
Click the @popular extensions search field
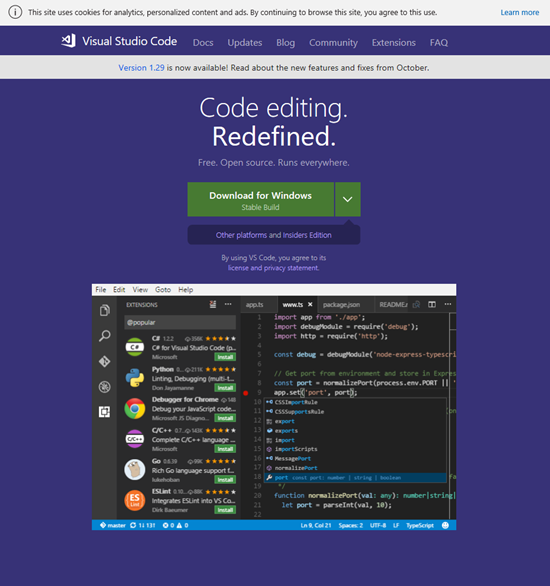click(180, 323)
